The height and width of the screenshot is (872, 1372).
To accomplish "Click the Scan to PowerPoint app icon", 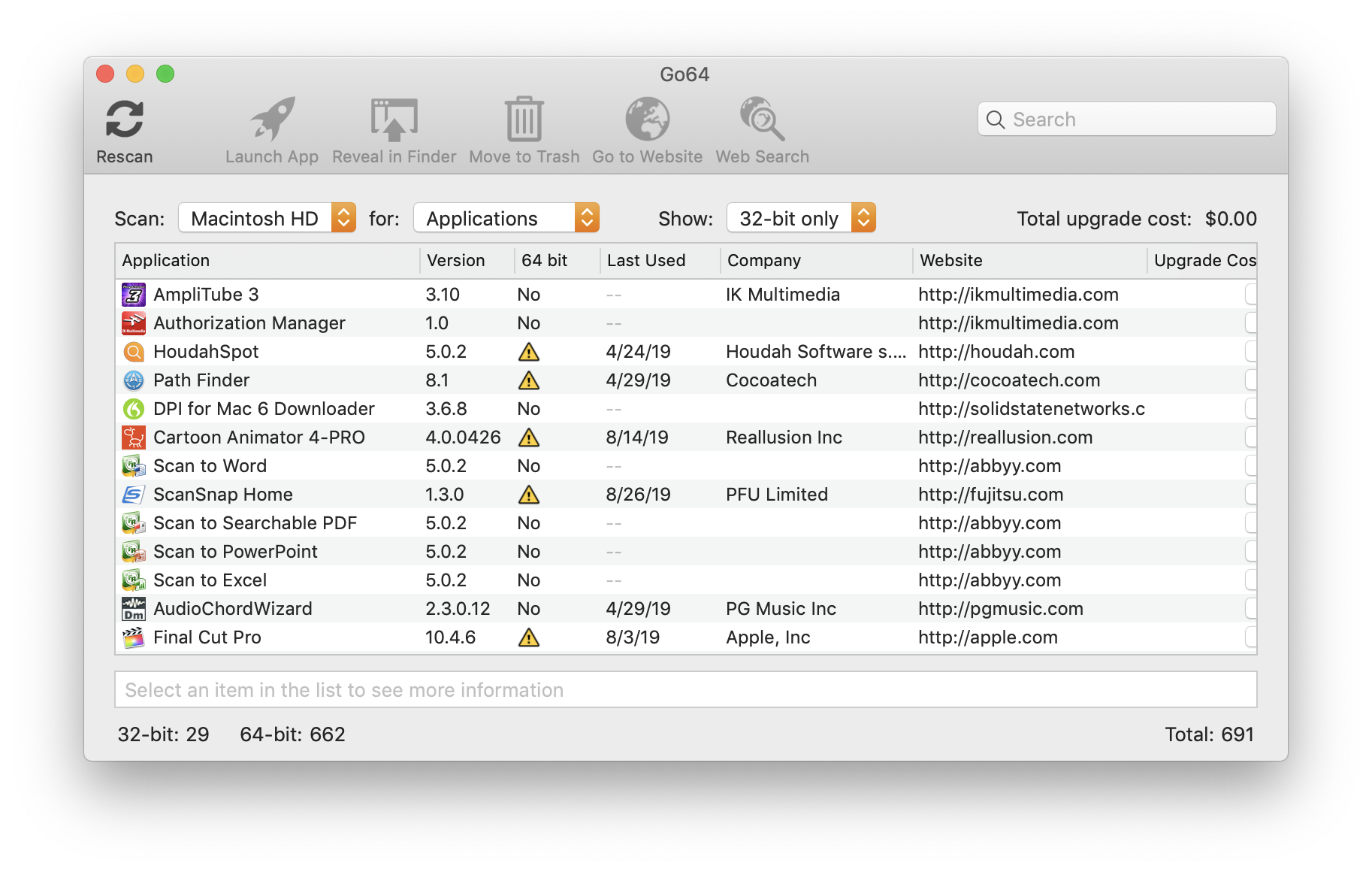I will point(134,552).
